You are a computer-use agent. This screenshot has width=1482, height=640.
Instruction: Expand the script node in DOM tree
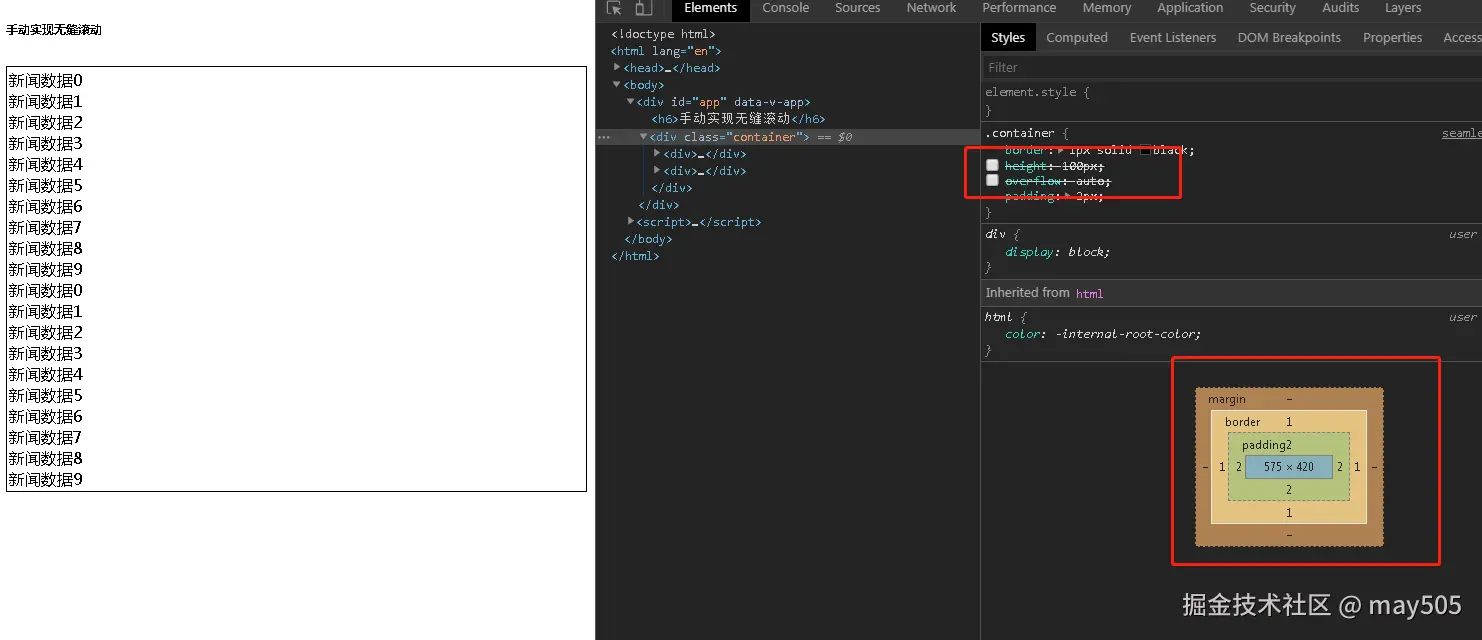[631, 221]
